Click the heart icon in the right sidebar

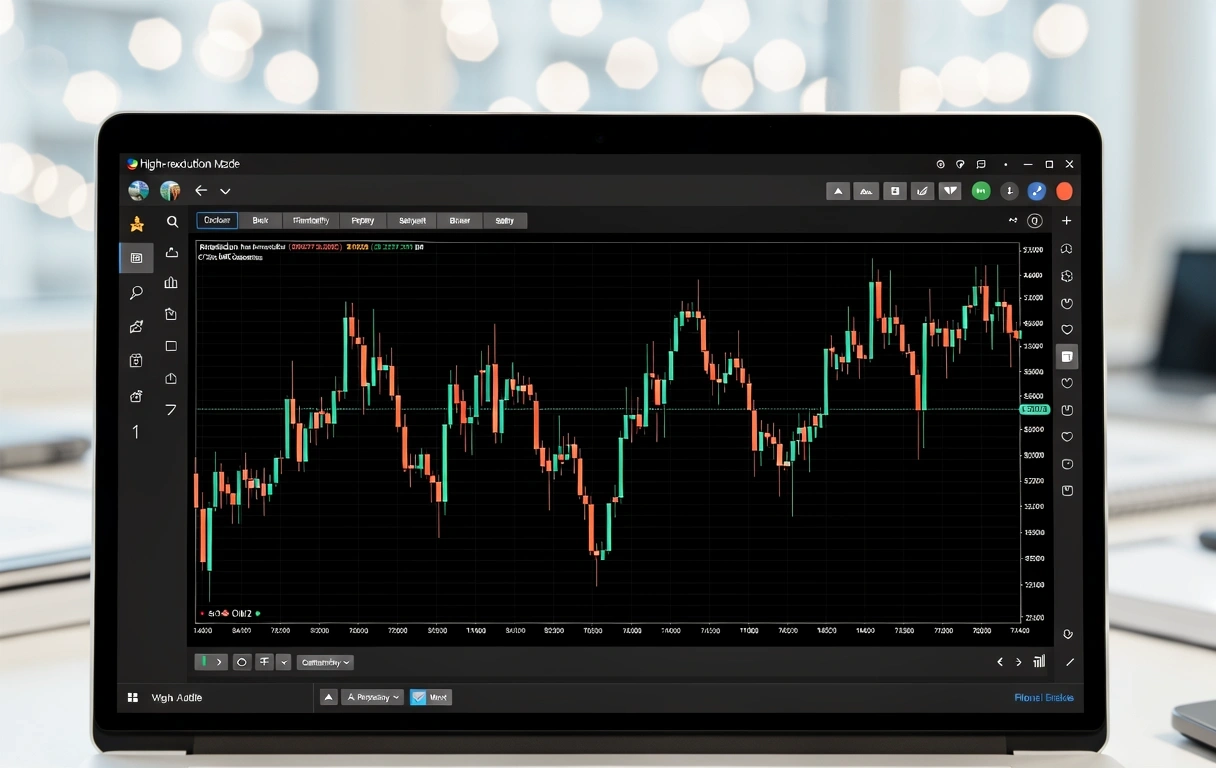pos(1067,329)
